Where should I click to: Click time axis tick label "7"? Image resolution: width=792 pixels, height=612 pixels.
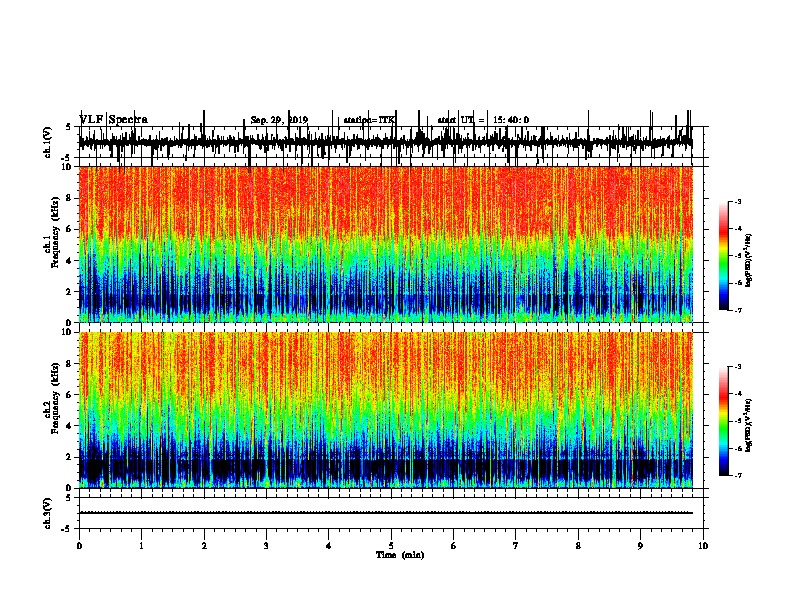click(x=516, y=546)
